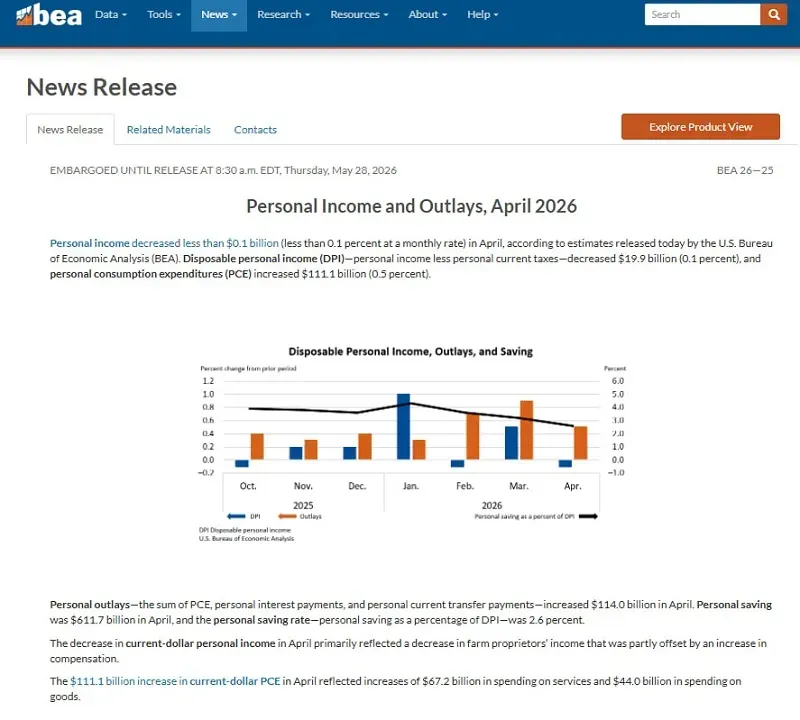
Task: Select the News Release tab
Action: 70,130
